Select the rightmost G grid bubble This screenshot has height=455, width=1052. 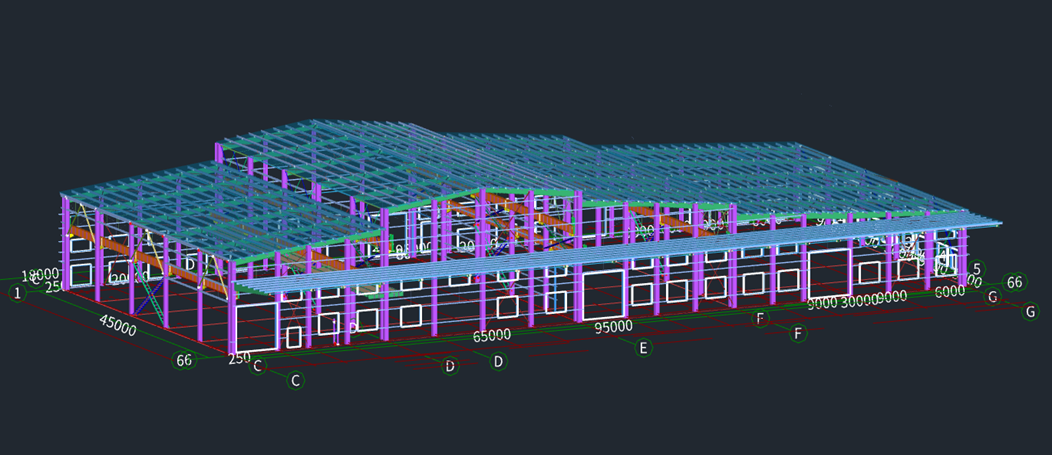[x=1030, y=311]
